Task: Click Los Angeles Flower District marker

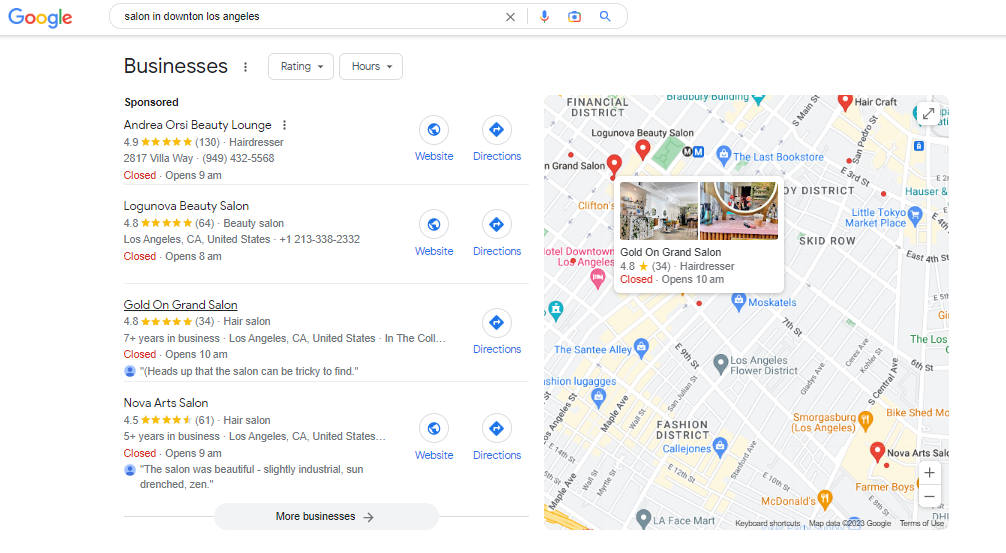Action: (720, 364)
